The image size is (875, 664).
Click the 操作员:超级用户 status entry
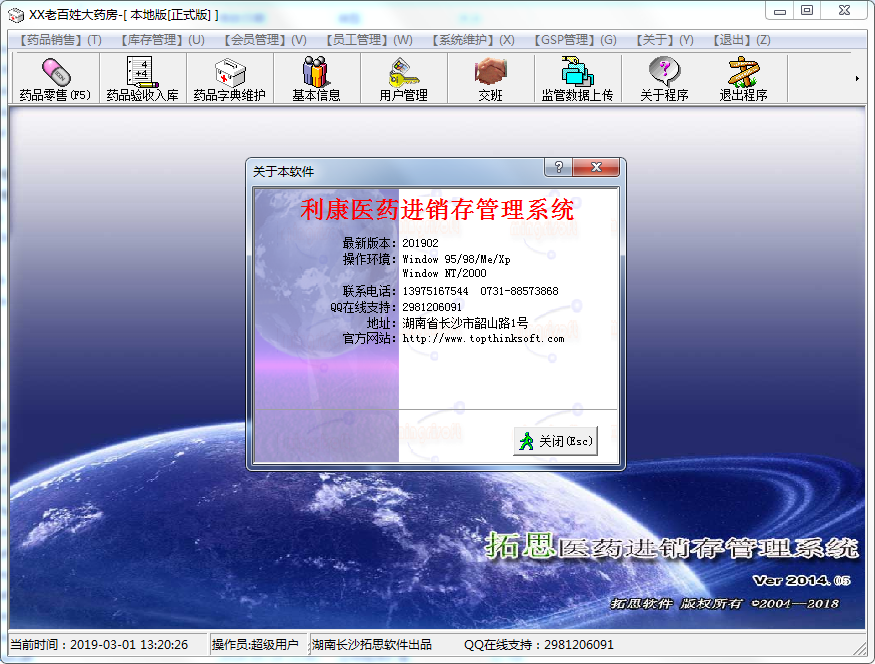click(x=255, y=645)
